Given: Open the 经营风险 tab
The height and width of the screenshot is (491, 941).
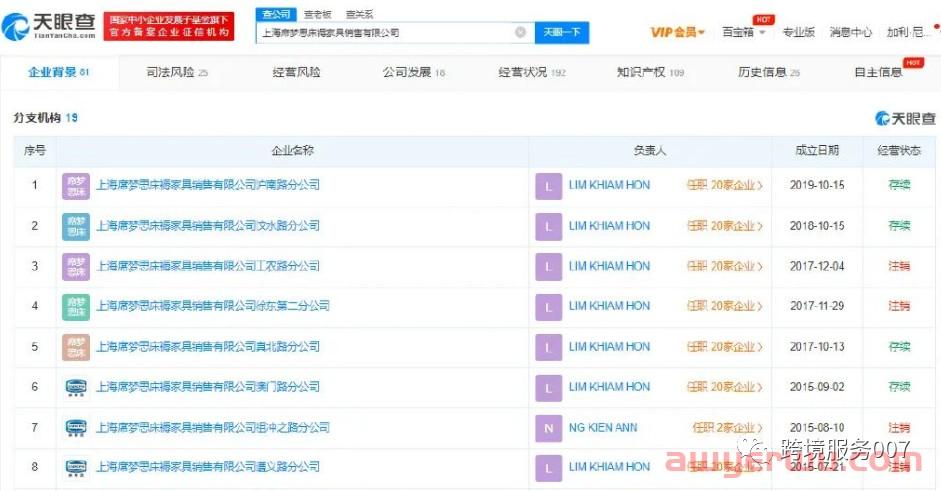Looking at the screenshot, I should pos(296,72).
